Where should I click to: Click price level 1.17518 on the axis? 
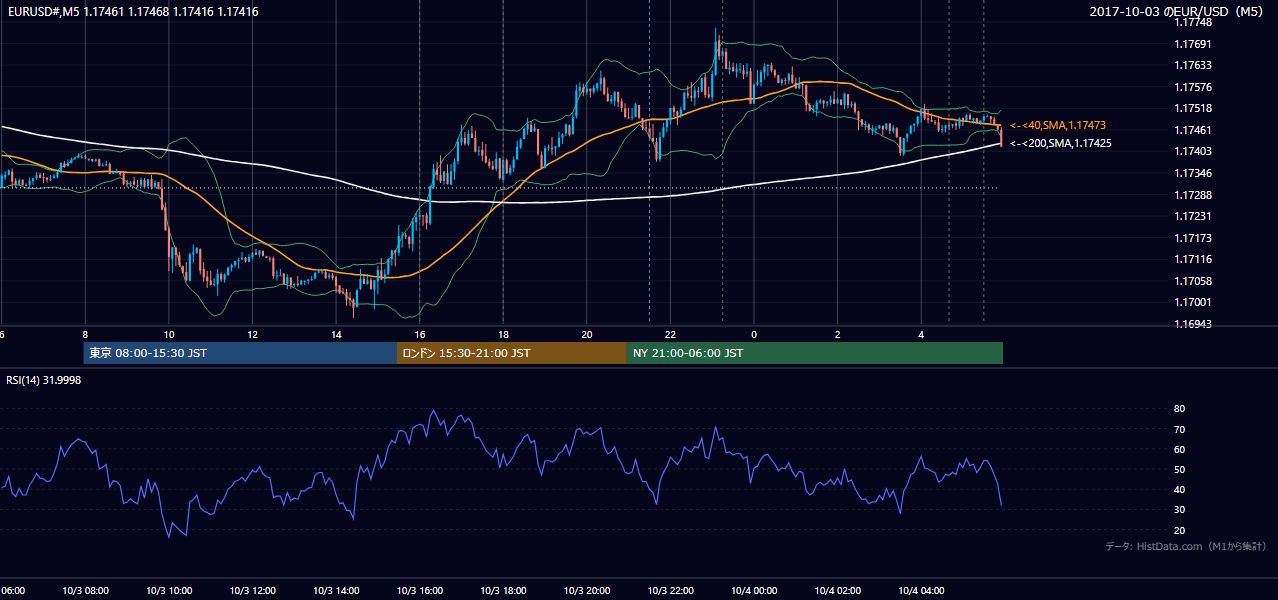(x=1193, y=108)
